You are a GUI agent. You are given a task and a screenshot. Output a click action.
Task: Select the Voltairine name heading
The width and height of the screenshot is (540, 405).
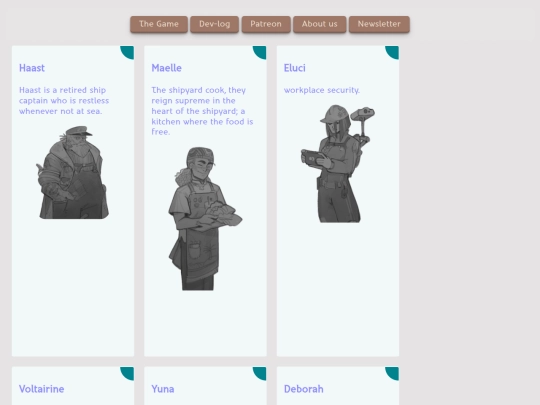pos(42,389)
